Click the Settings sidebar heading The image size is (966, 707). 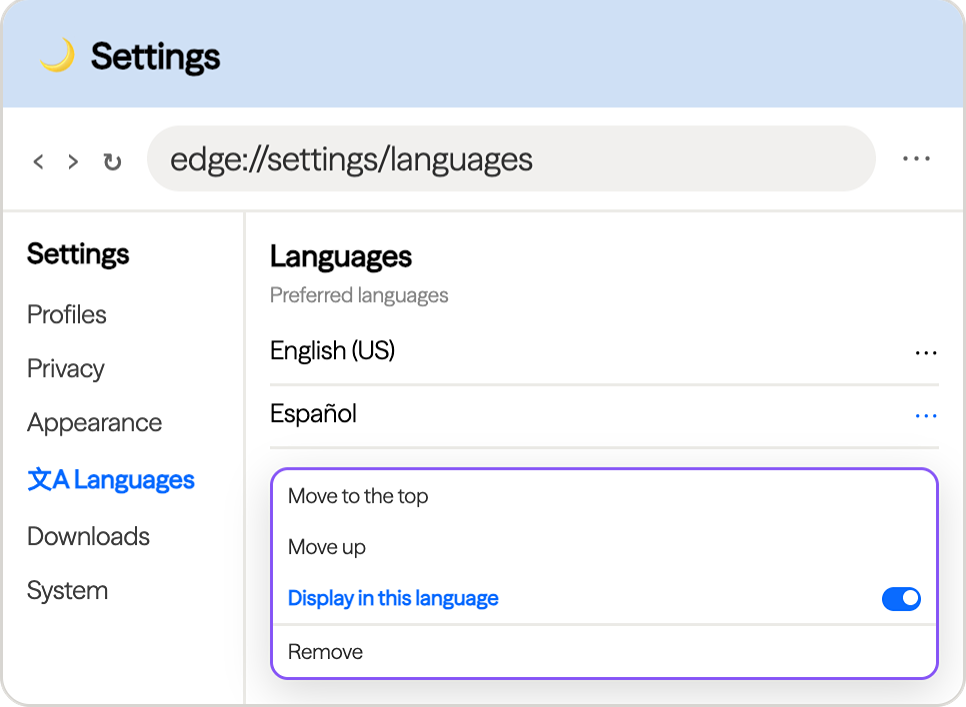coord(78,254)
